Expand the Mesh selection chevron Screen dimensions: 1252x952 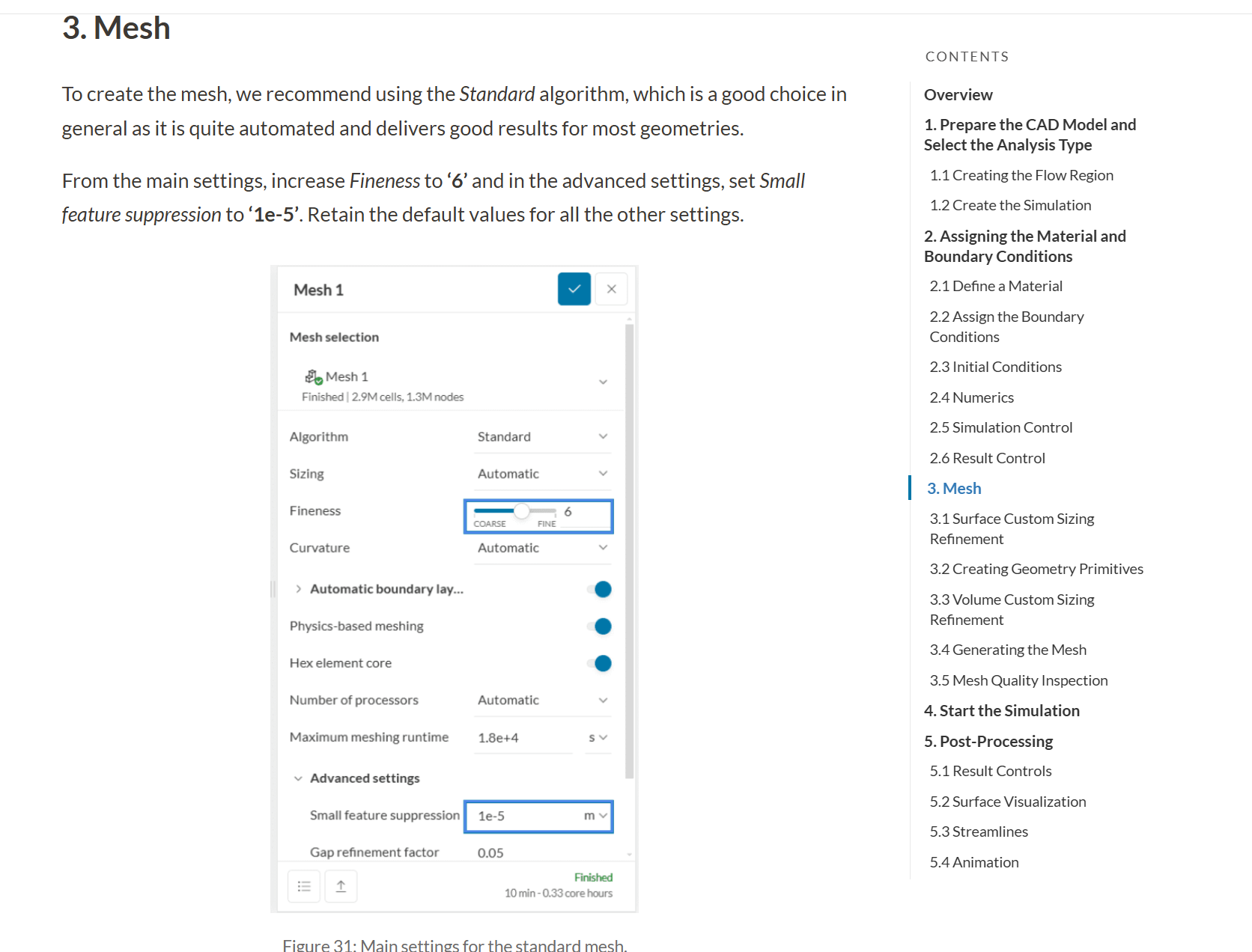[603, 382]
